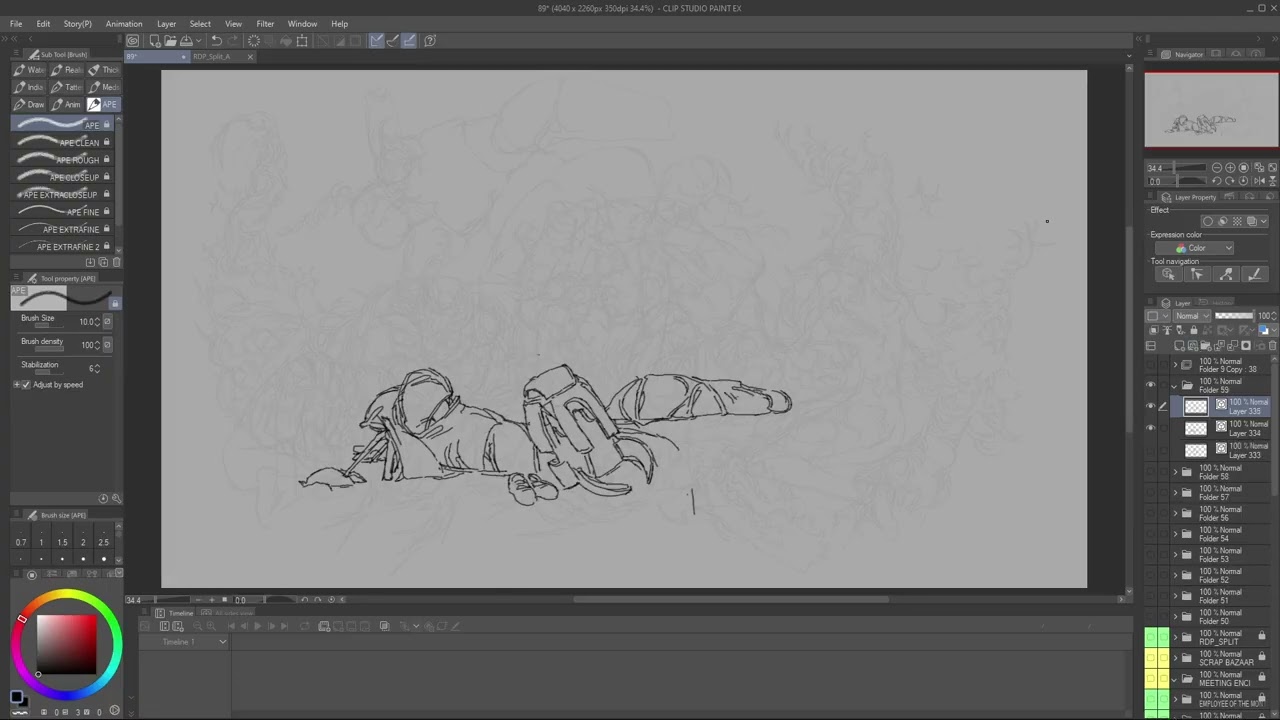Click the Scale/Rotate transform icon in command bar

tap(302, 41)
